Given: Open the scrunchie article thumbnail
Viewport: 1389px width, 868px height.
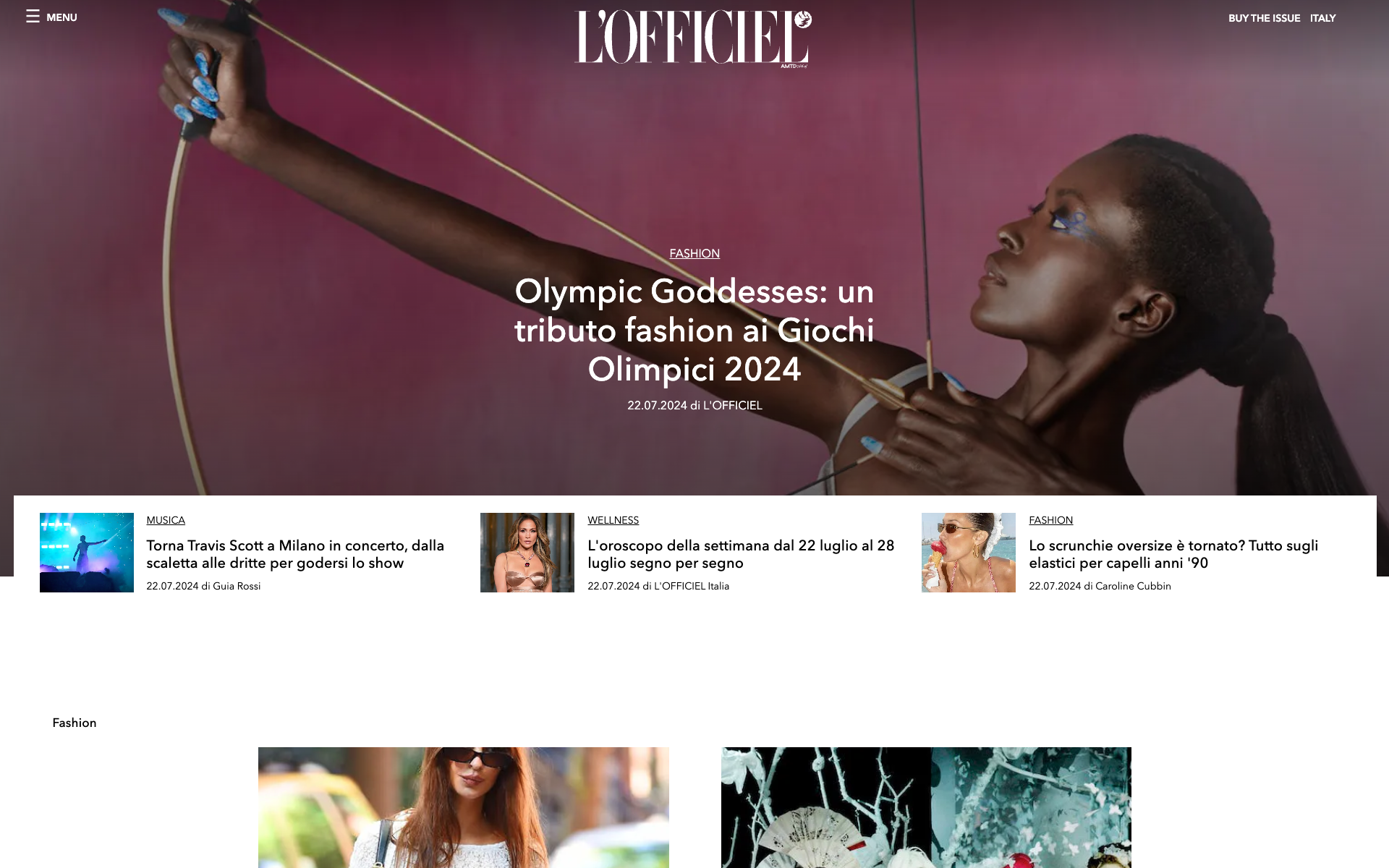Looking at the screenshot, I should 969,553.
